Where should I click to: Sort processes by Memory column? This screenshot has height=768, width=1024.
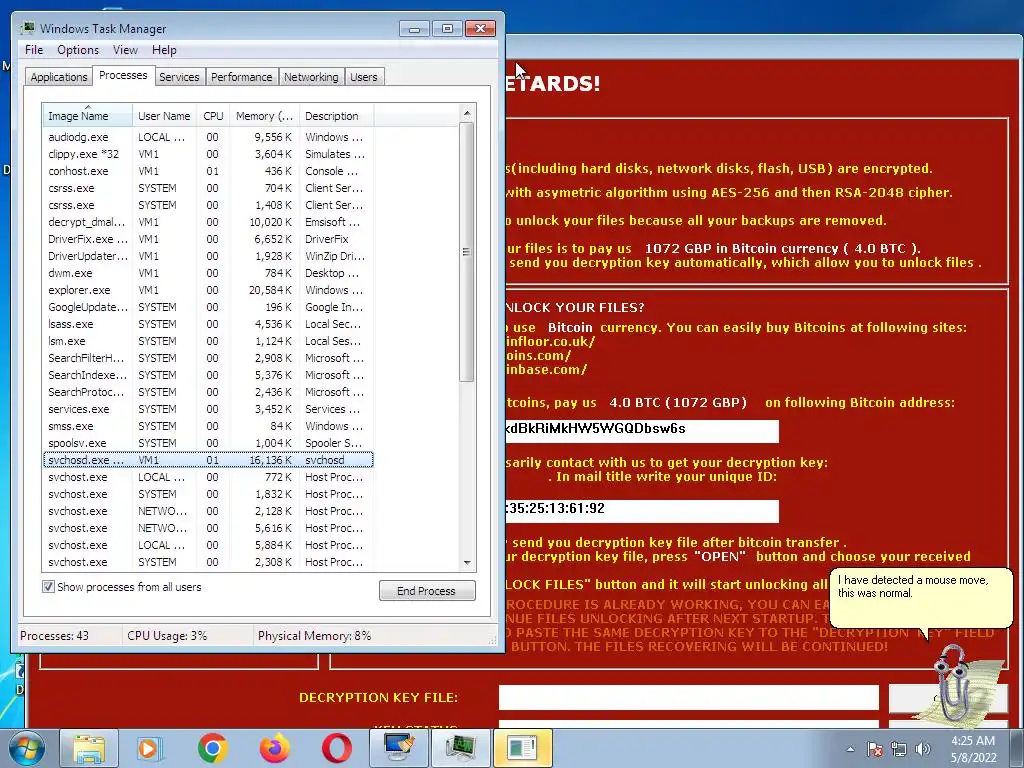click(x=264, y=116)
